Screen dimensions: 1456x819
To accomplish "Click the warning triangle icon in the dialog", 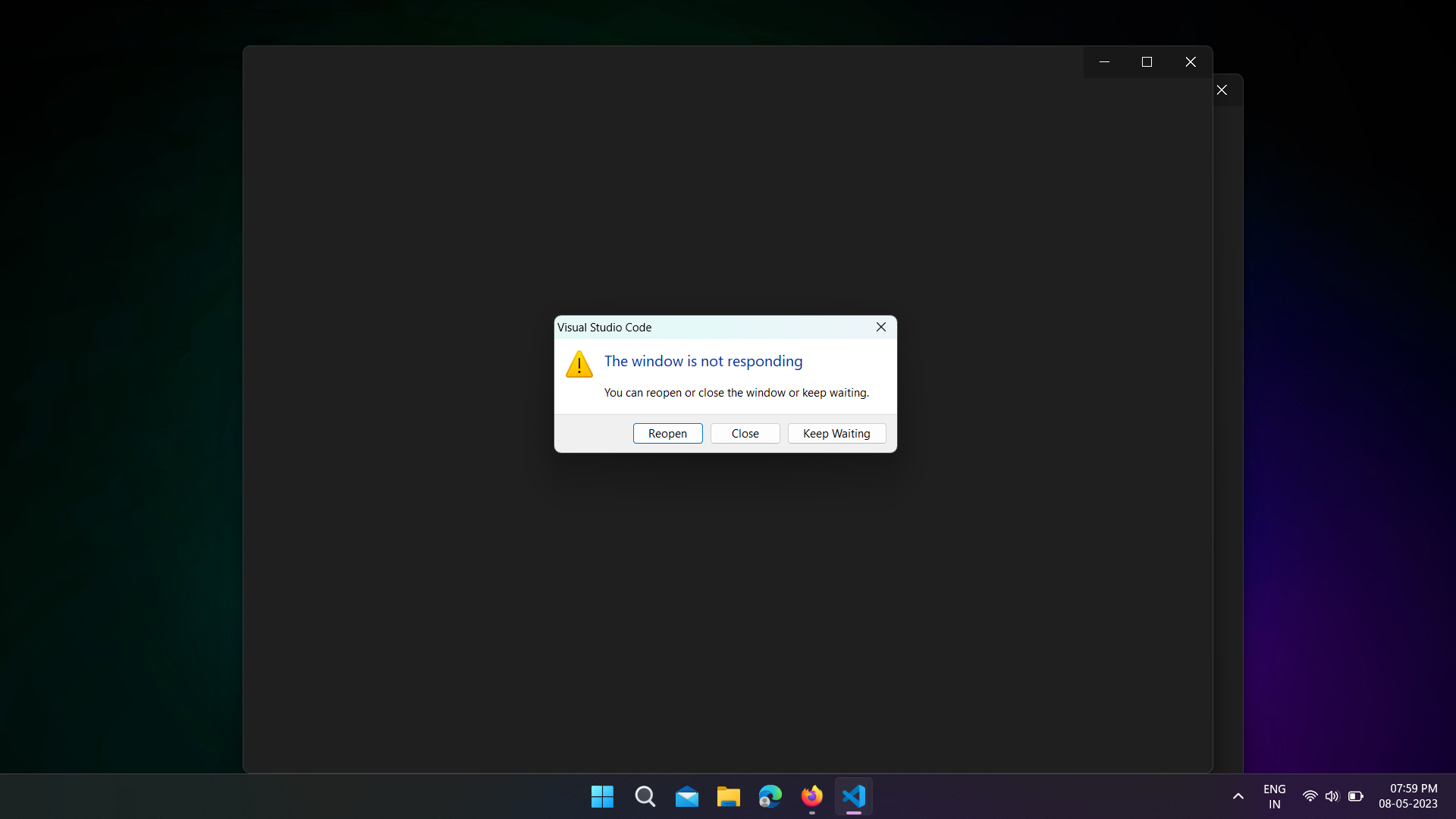I will coord(579,364).
